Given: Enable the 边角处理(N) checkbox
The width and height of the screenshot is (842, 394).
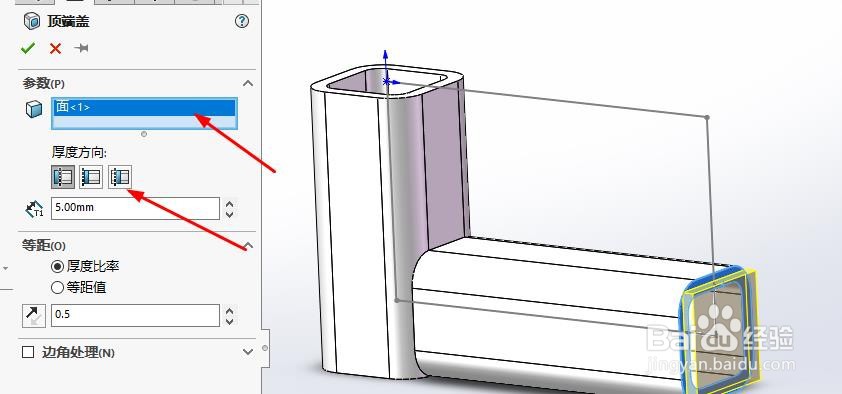Looking at the screenshot, I should (x=28, y=353).
